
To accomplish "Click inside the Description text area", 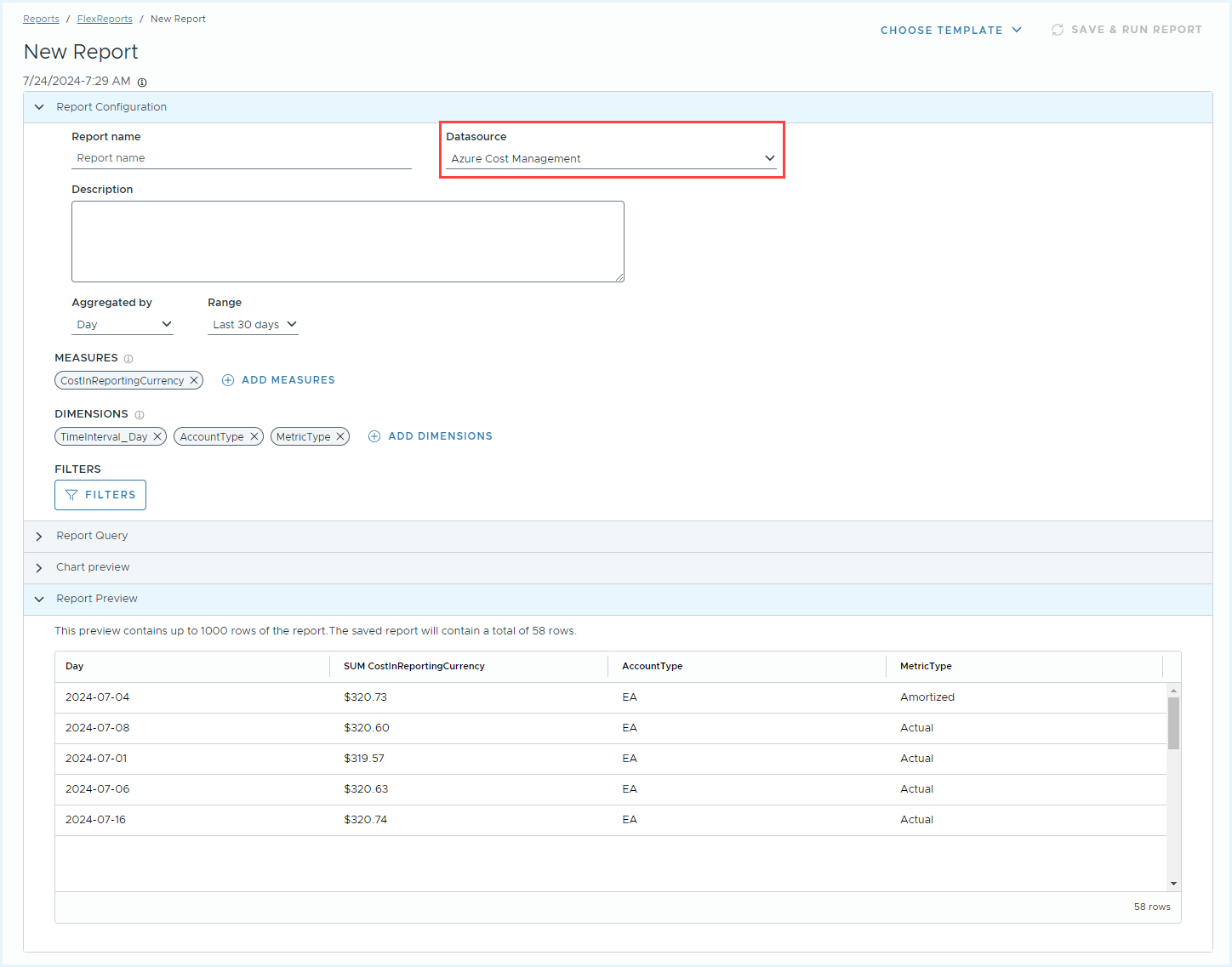I will click(x=348, y=242).
